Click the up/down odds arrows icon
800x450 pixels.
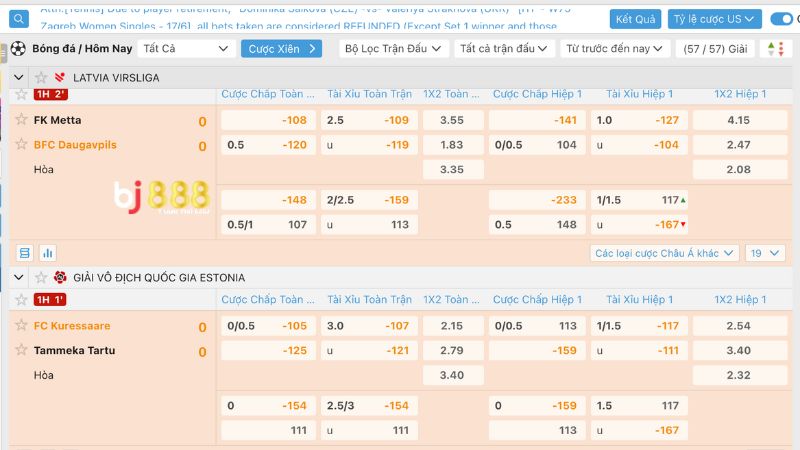[x=775, y=49]
